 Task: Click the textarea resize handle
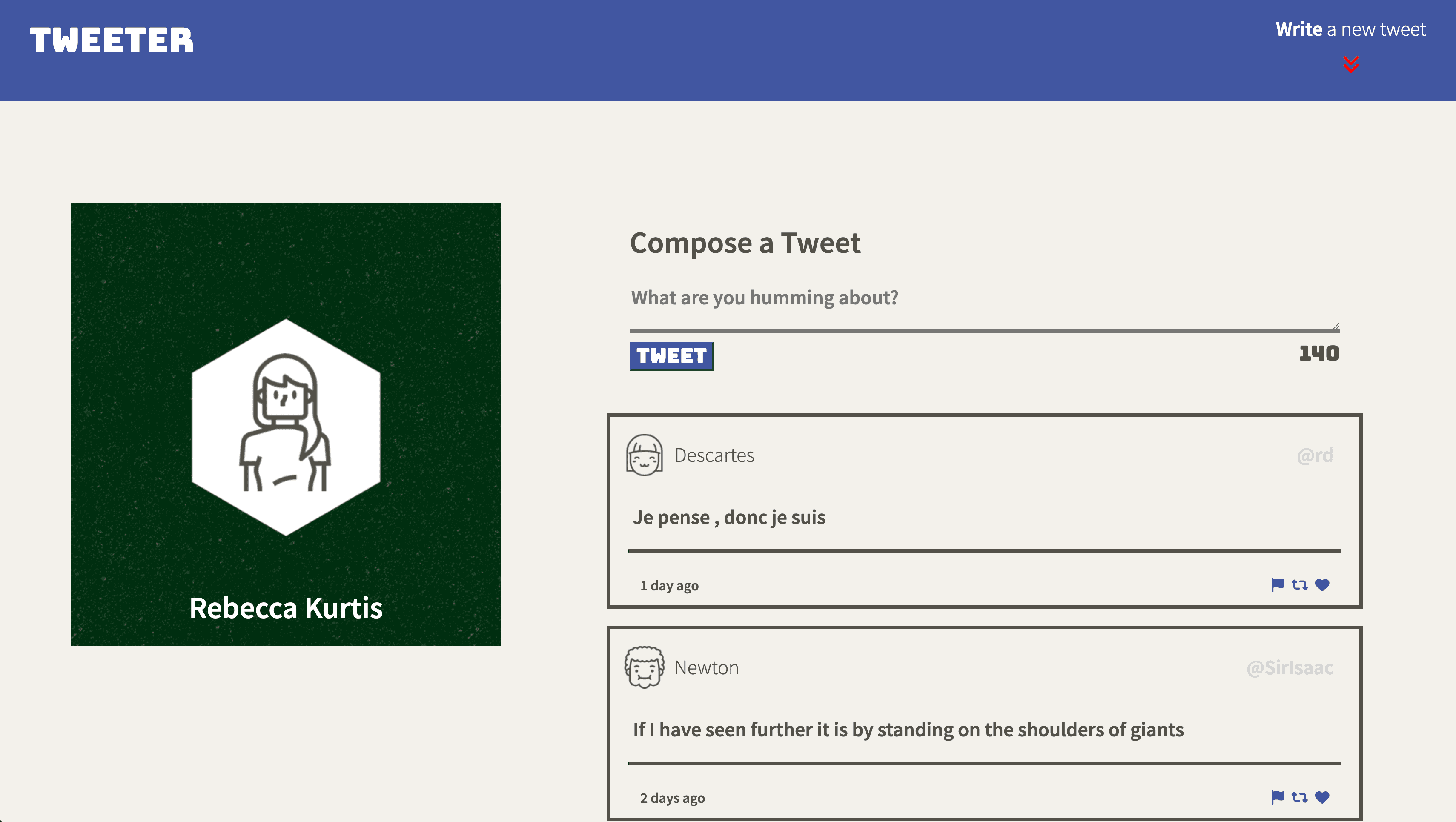click(1336, 326)
